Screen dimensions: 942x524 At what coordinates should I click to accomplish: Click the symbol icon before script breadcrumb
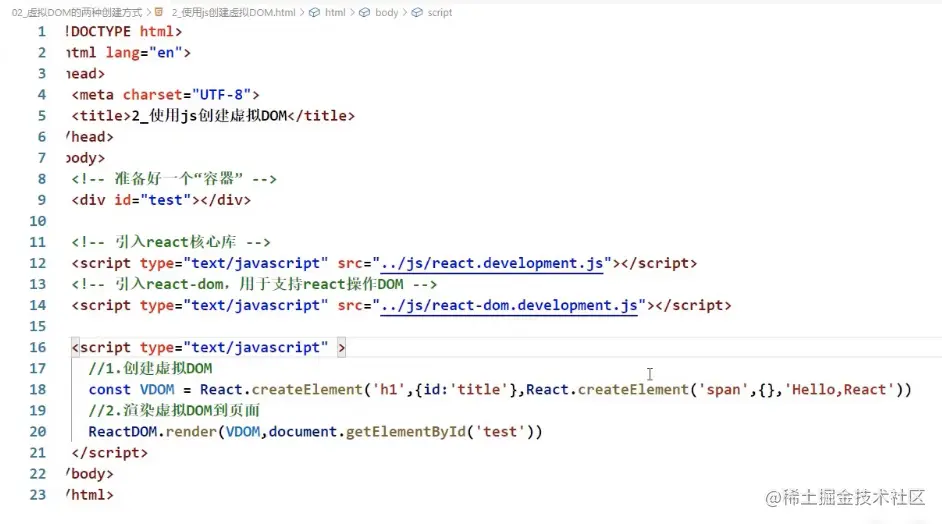[417, 12]
